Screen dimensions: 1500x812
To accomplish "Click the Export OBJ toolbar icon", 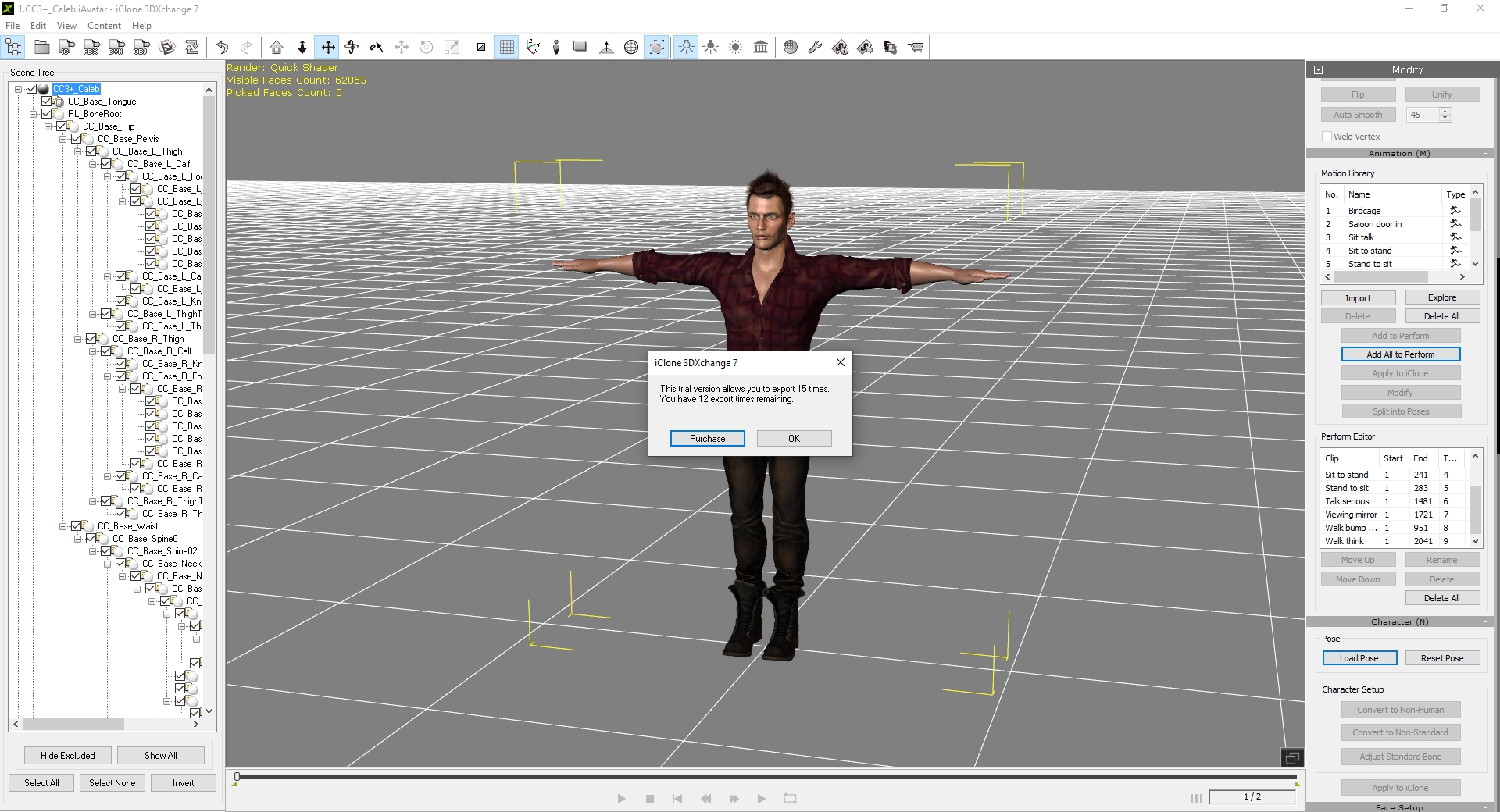I will tap(142, 48).
